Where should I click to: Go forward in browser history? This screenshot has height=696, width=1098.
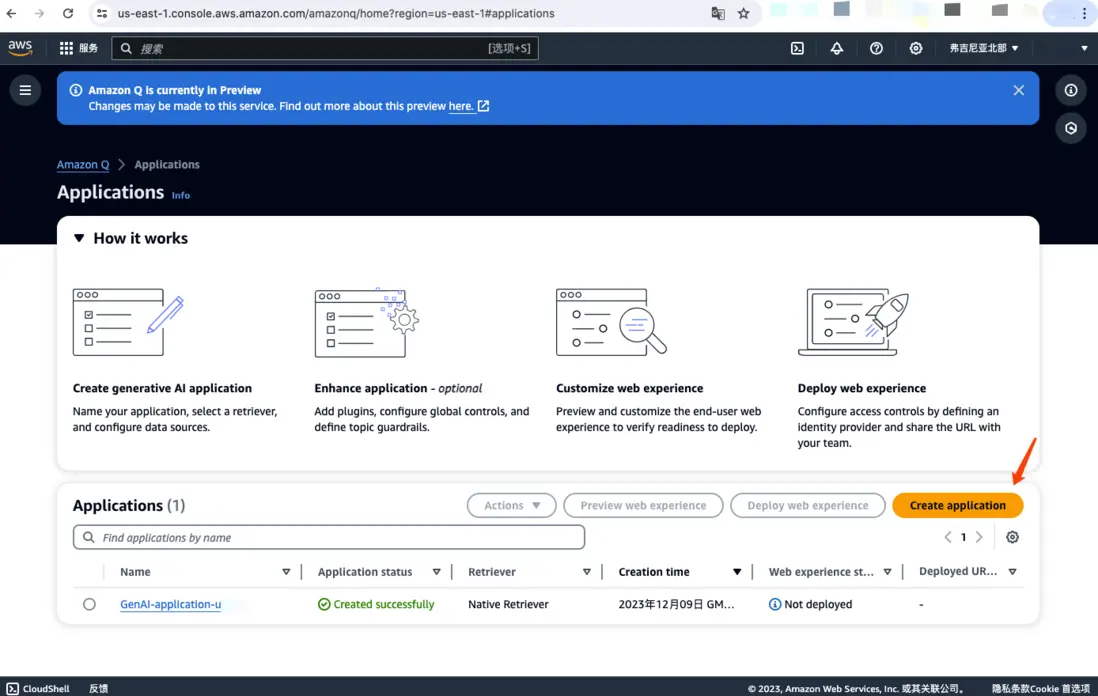point(39,13)
